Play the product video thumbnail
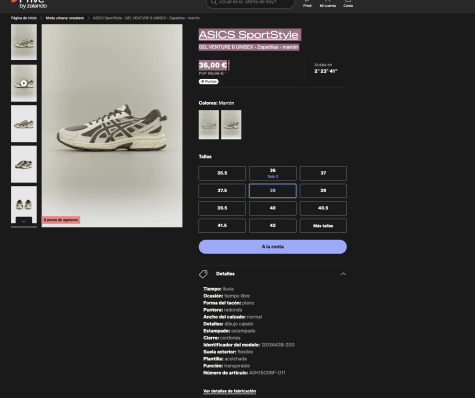475x398 pixels. coord(24,83)
